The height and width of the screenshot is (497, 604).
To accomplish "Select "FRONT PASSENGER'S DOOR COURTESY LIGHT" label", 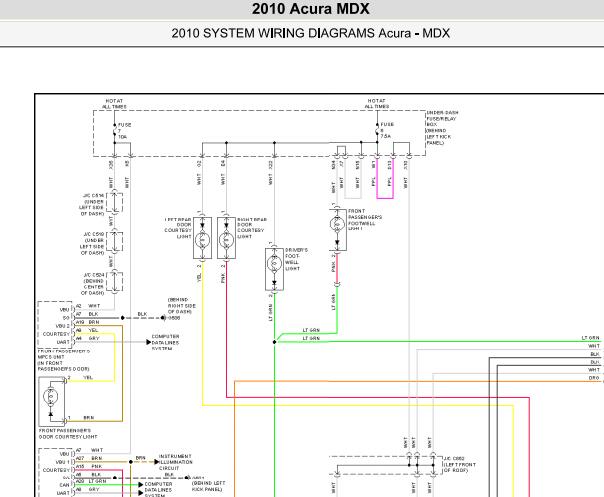I will click(68, 433).
